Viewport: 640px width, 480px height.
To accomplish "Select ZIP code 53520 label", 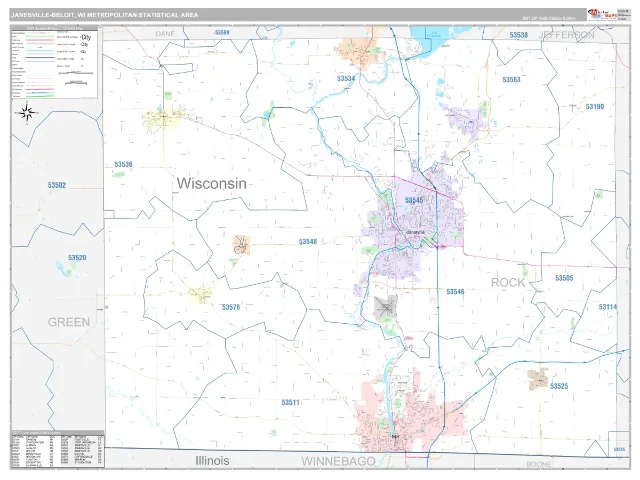I will pos(77,258).
